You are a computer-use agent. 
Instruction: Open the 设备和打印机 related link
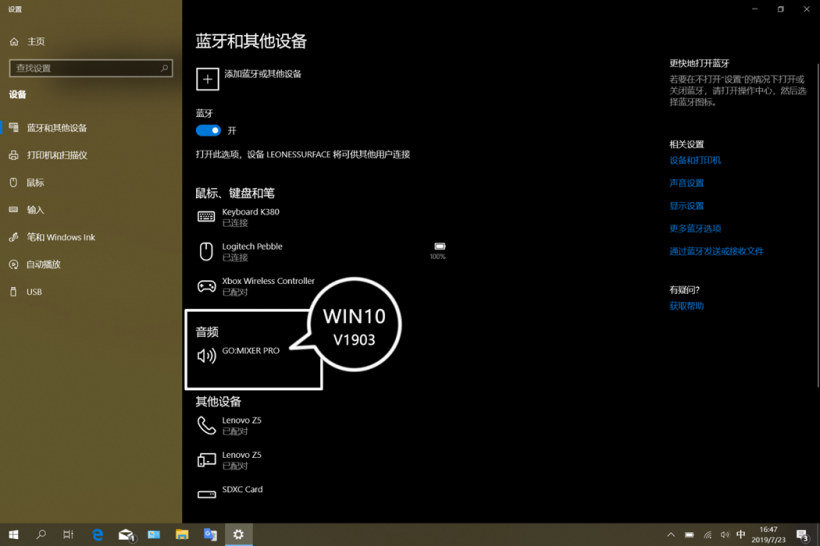point(695,160)
